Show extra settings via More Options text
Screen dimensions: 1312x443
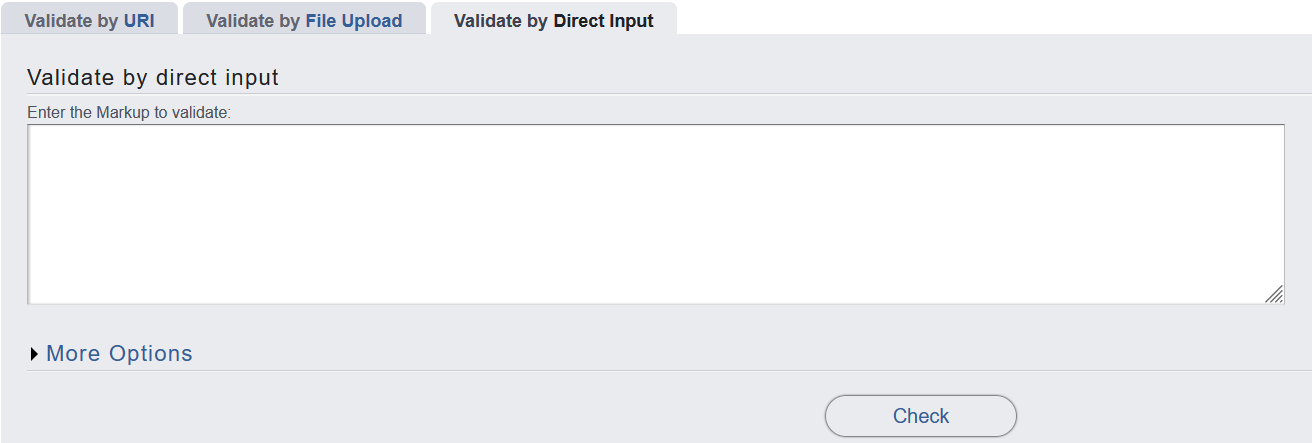[119, 353]
